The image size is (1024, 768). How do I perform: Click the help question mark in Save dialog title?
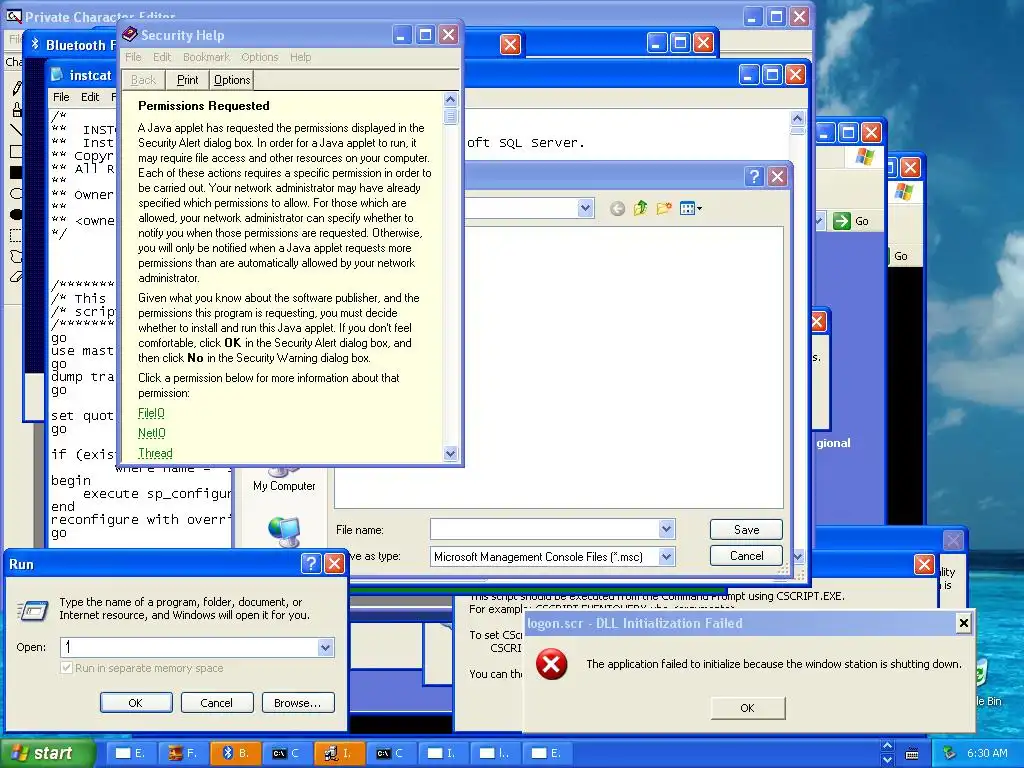[754, 176]
